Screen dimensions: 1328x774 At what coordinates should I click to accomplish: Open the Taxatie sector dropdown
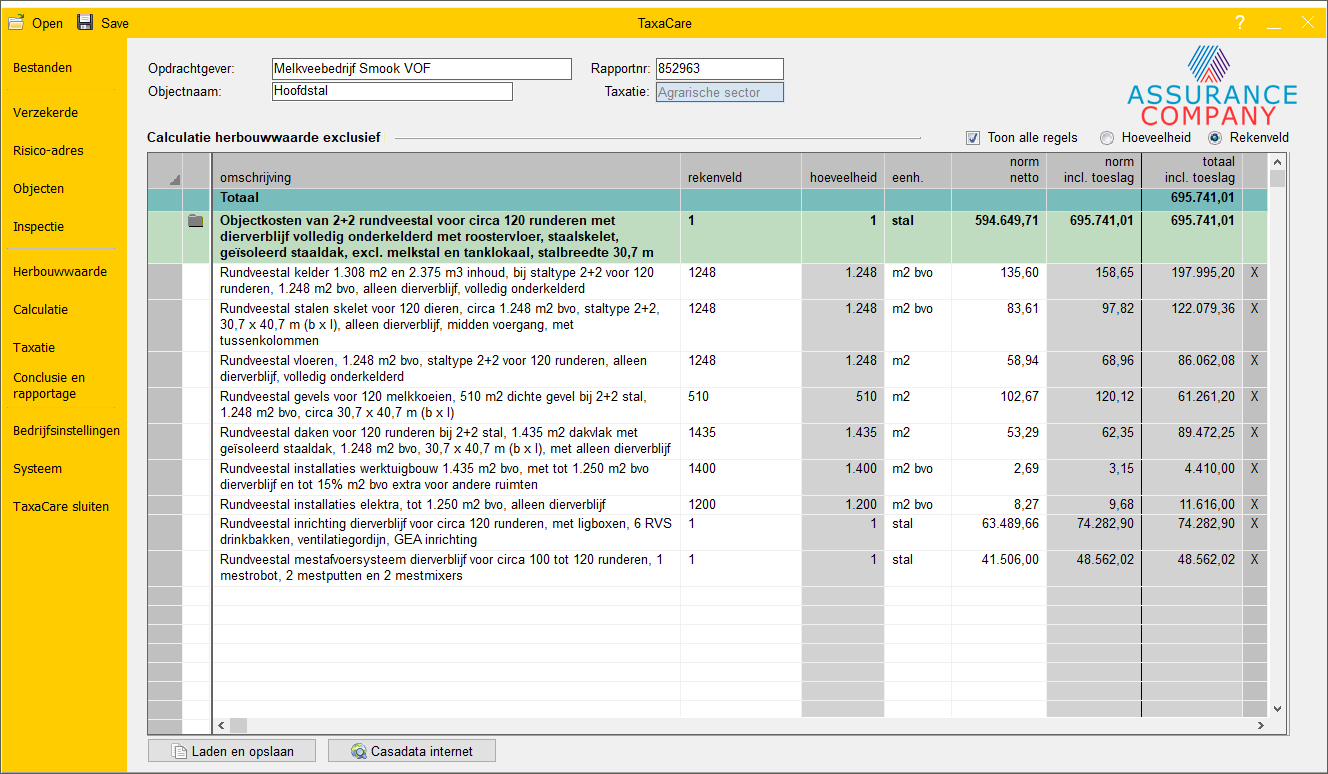[719, 93]
